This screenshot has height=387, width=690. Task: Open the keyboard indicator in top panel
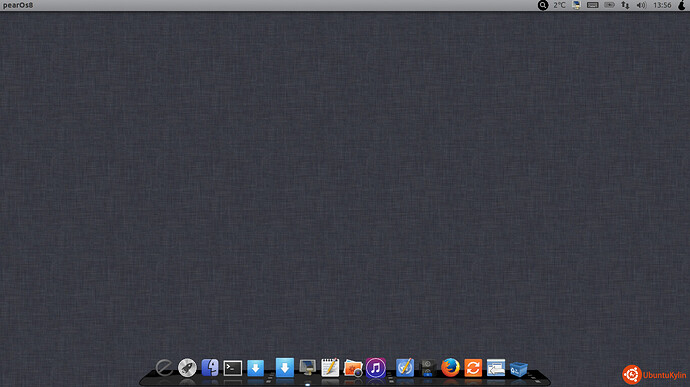(x=593, y=5)
